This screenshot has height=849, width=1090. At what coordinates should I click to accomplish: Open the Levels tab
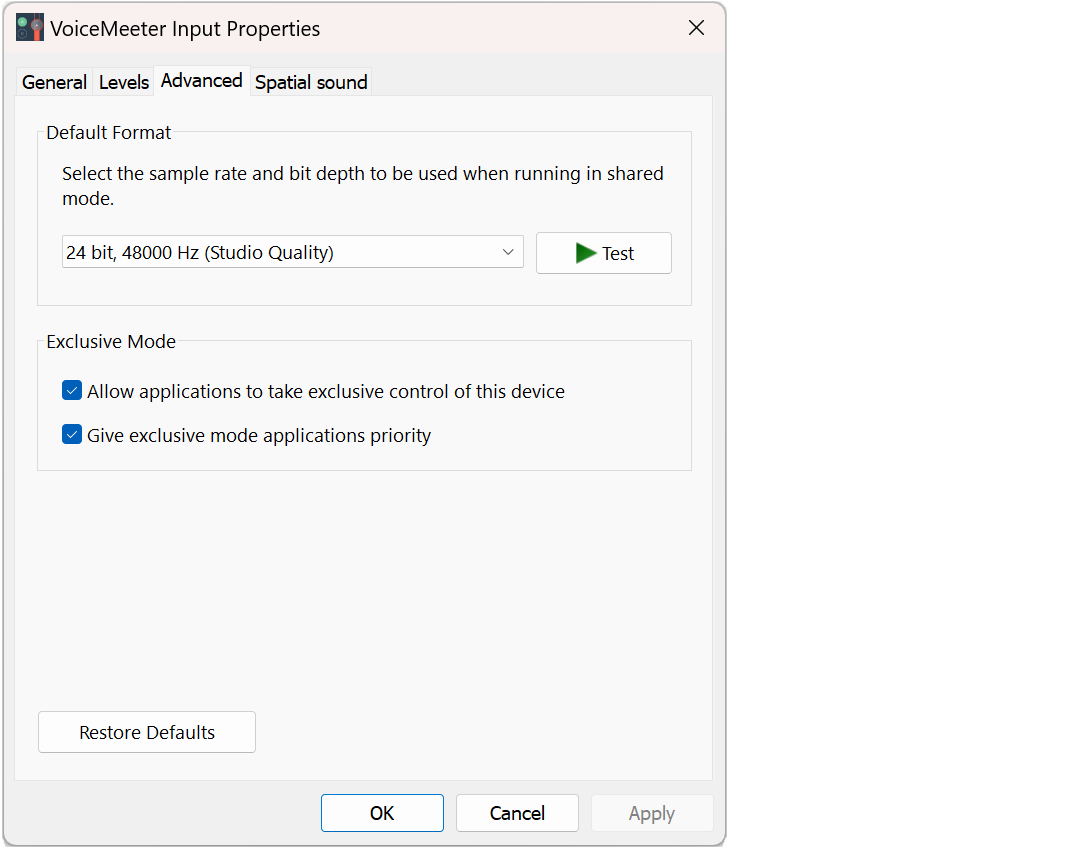(x=124, y=82)
